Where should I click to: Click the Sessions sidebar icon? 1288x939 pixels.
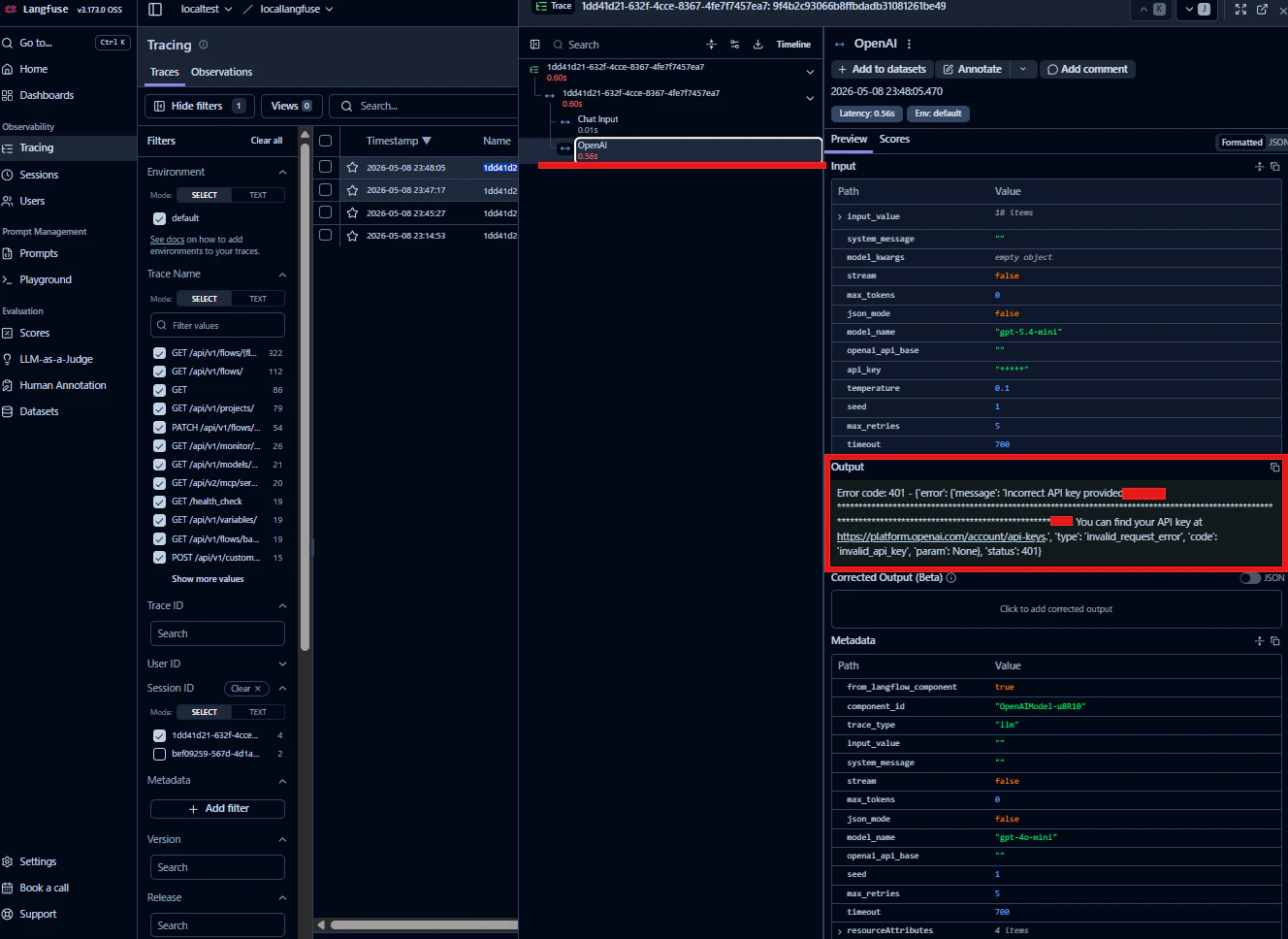(8, 175)
